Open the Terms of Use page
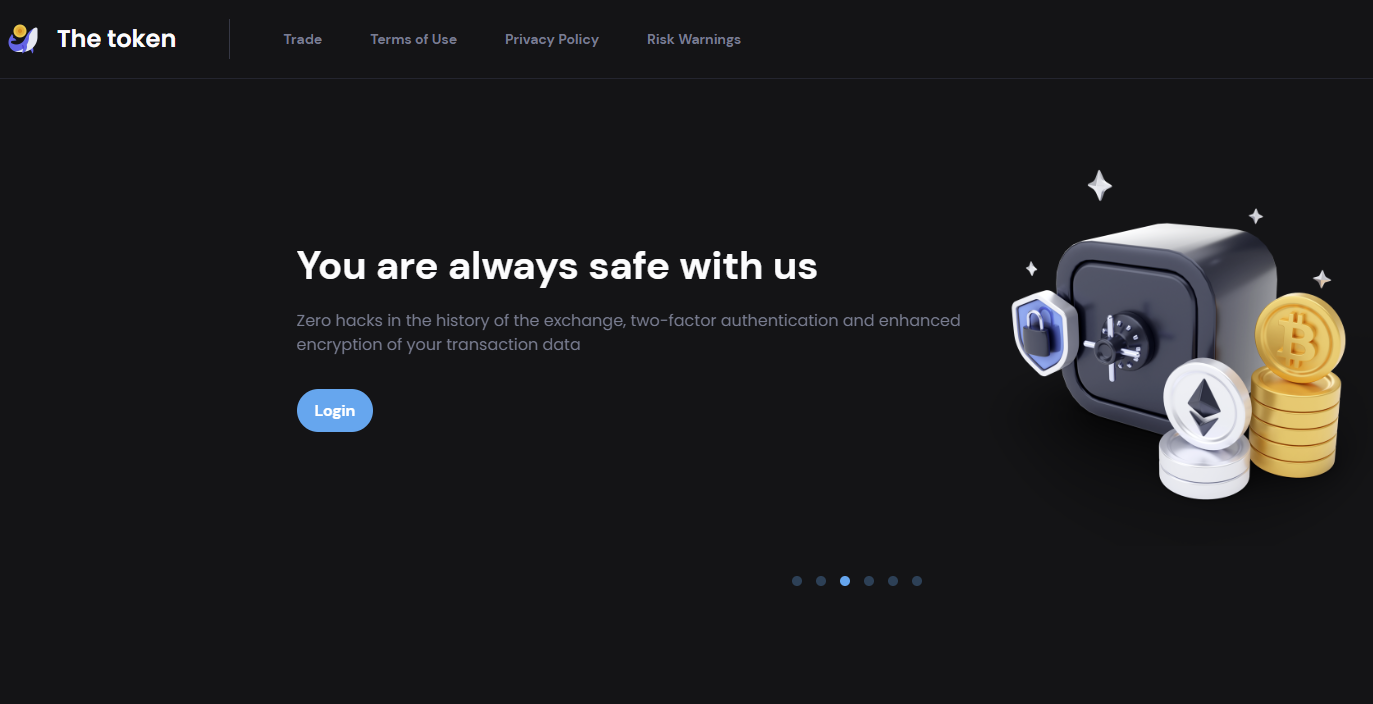1373x704 pixels. 413,39
